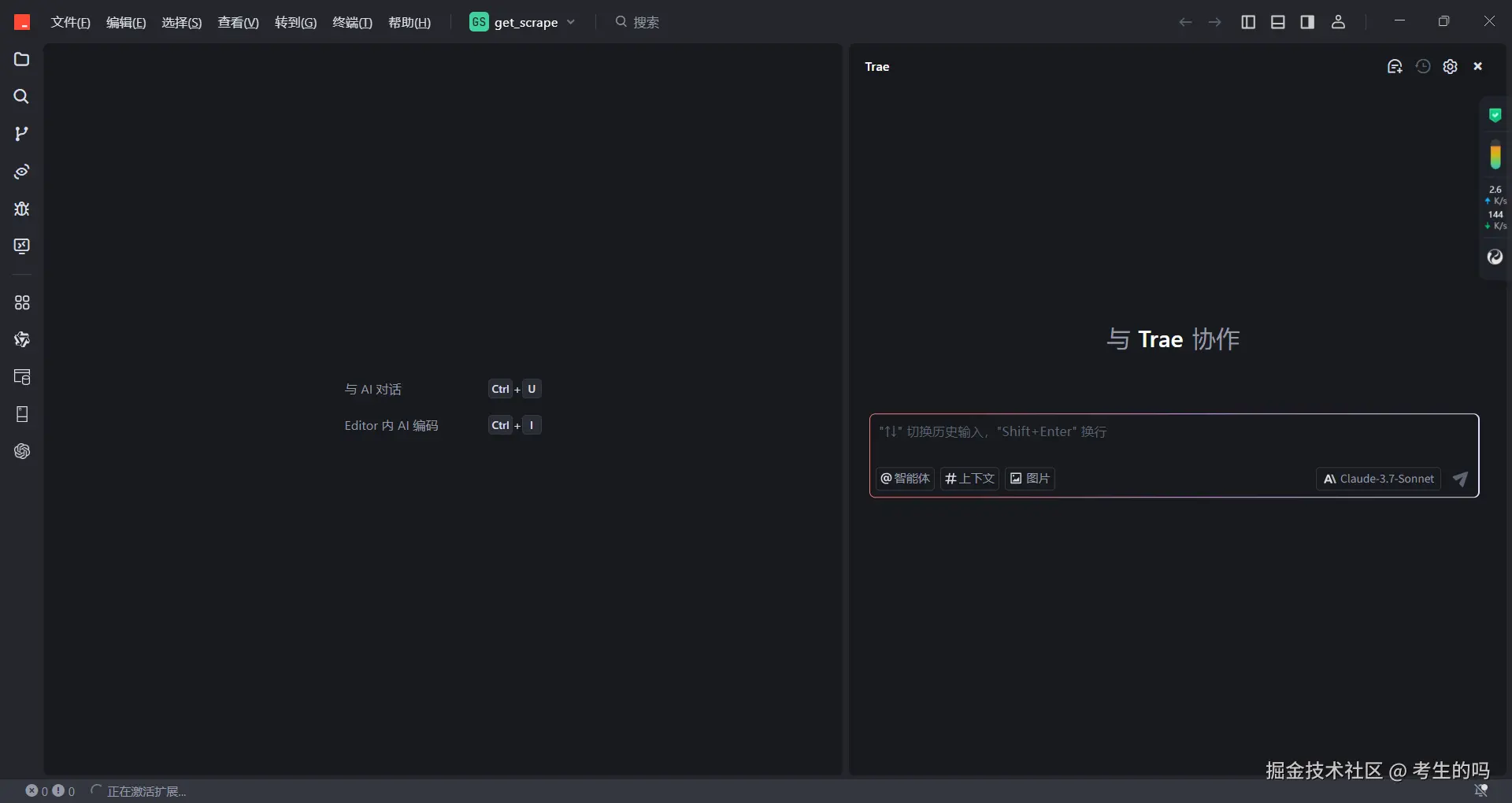Viewport: 1512px width, 803px height.
Task: Toggle the bottom panel layout
Action: (x=1278, y=22)
